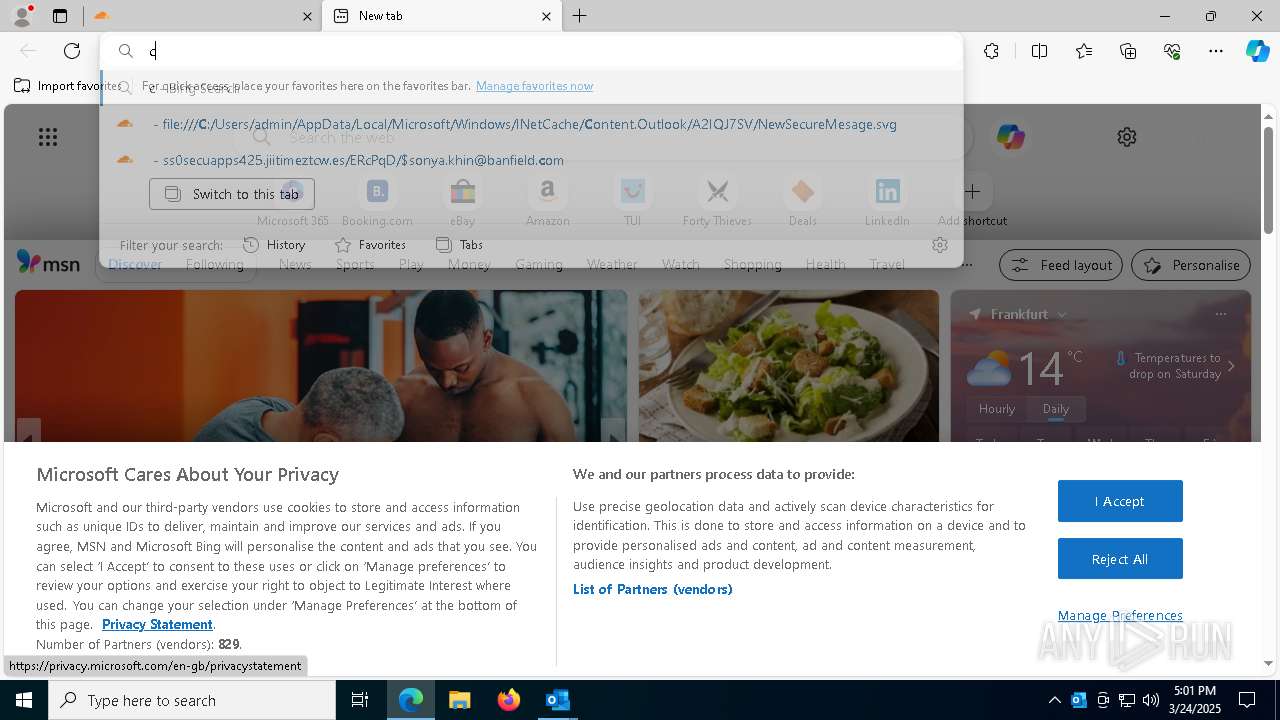Select the first browser tab
Screen dimensions: 1280x720
pos(200,16)
